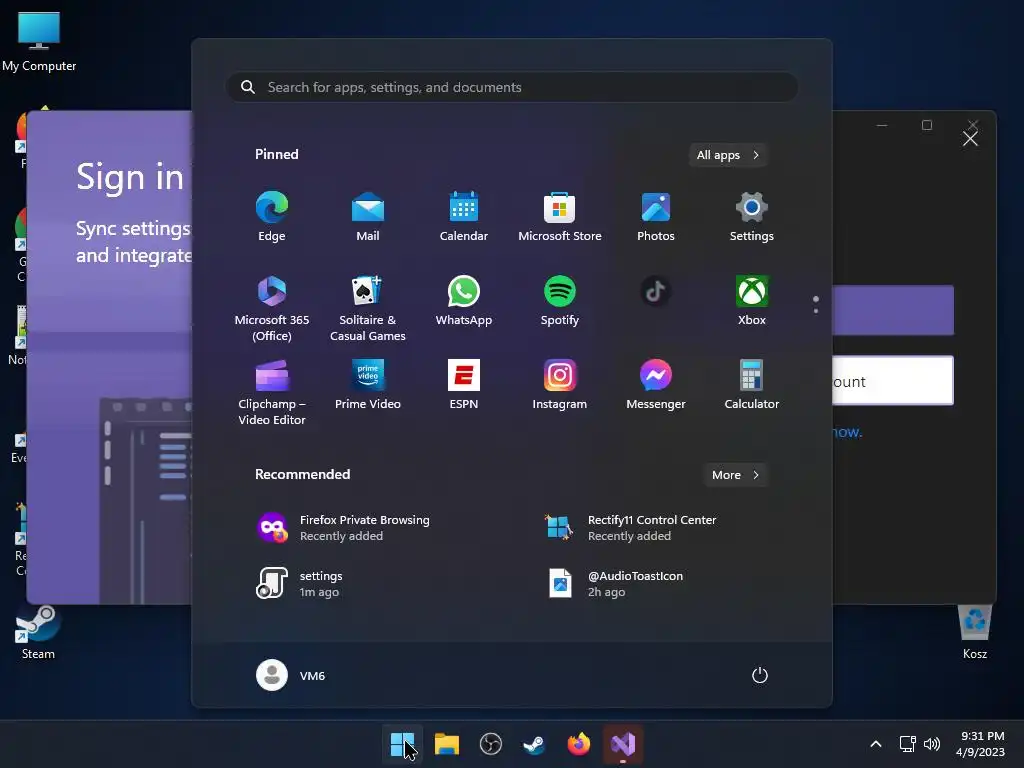Open volume control in tray
Image resolution: width=1024 pixels, height=768 pixels.
point(932,744)
